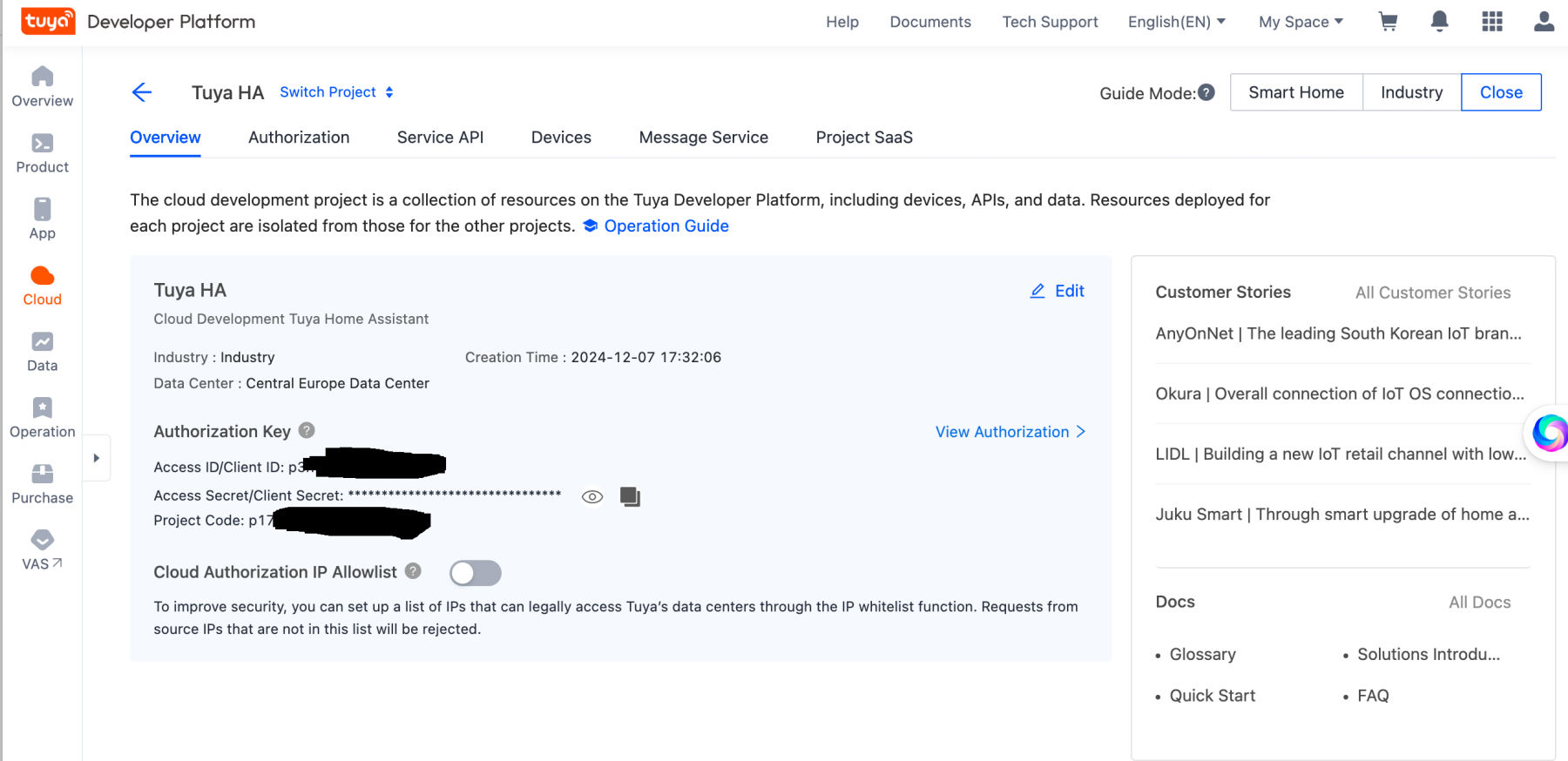Open the Okura customer story
The image size is (1568, 761).
coord(1341,394)
